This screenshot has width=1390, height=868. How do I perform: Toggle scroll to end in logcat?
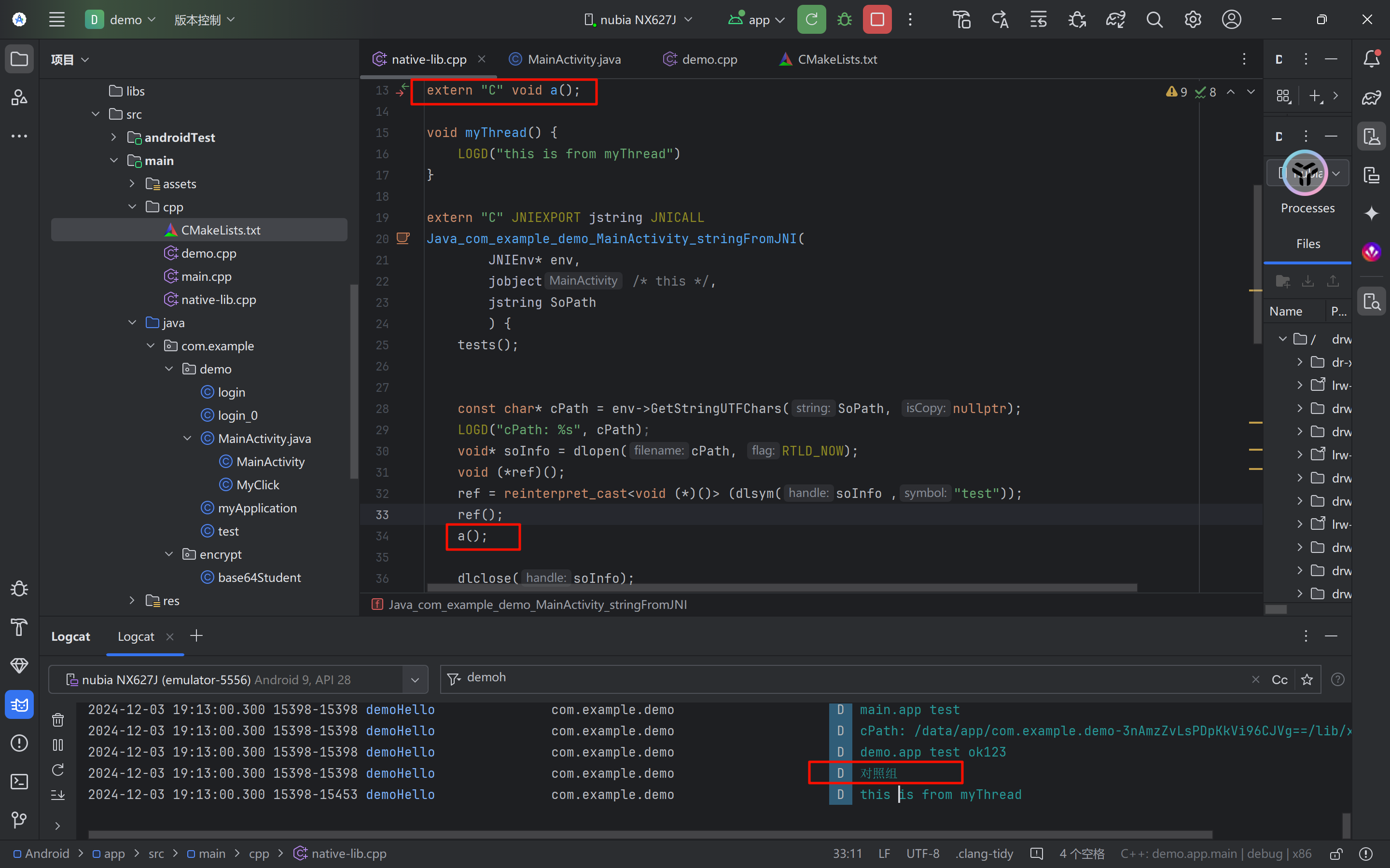(58, 795)
